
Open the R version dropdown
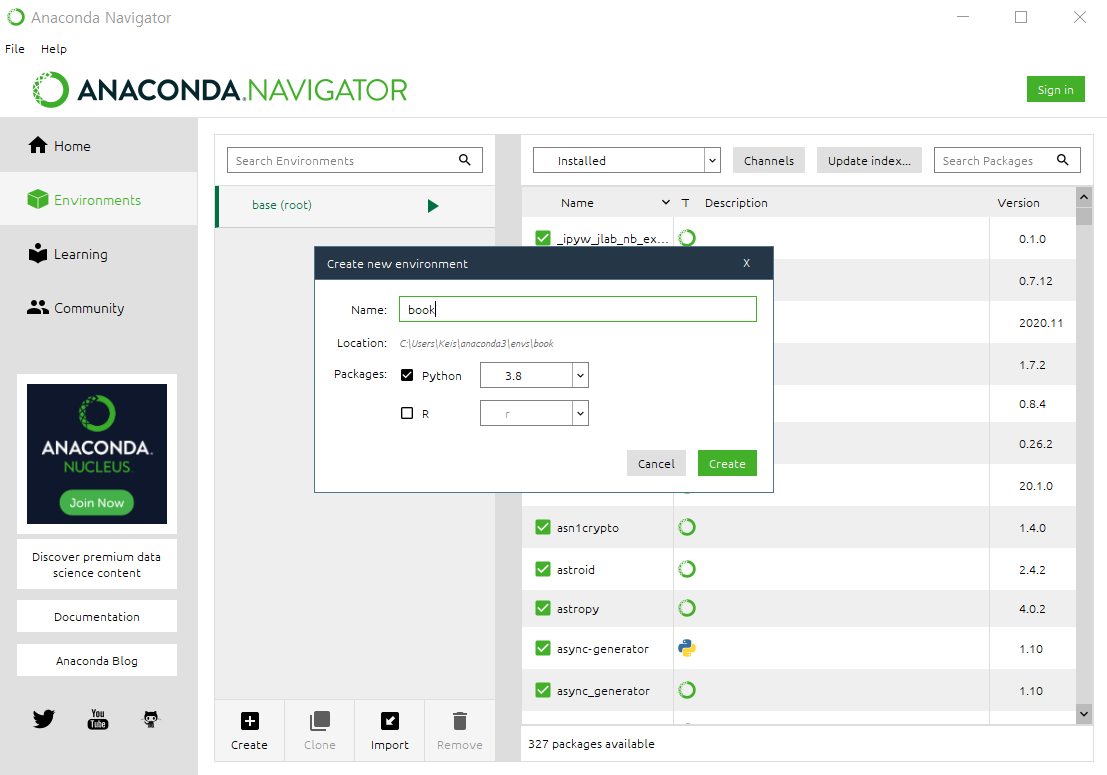534,413
